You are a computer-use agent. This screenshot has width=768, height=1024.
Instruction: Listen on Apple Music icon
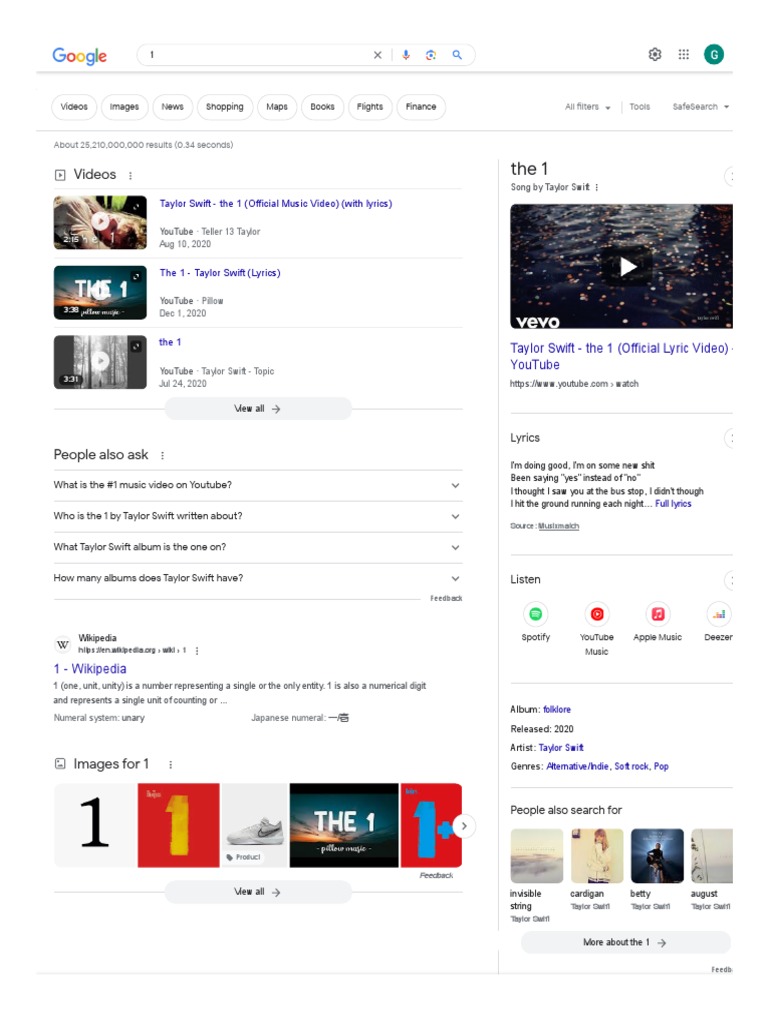[658, 614]
